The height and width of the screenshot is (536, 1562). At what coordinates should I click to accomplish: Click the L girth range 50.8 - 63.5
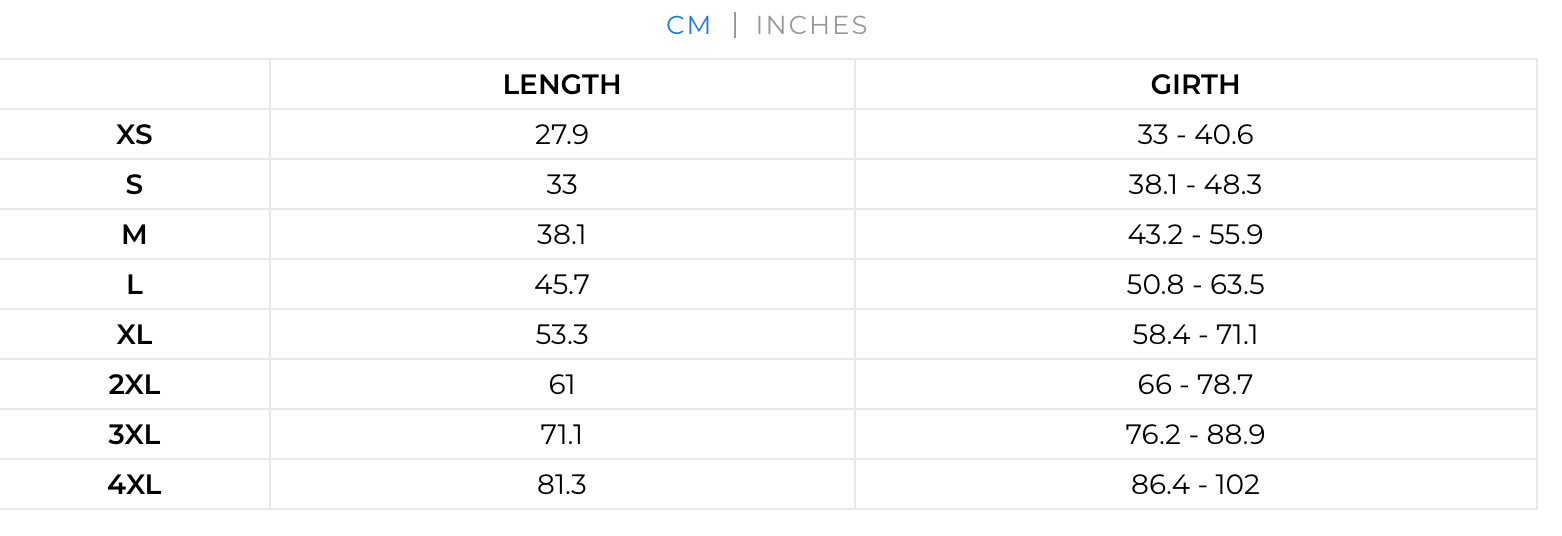click(x=1195, y=285)
